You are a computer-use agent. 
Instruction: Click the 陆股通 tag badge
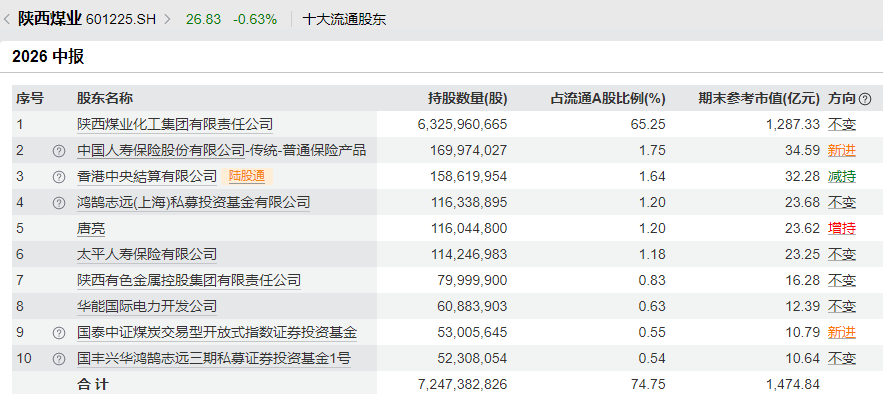[x=247, y=176]
